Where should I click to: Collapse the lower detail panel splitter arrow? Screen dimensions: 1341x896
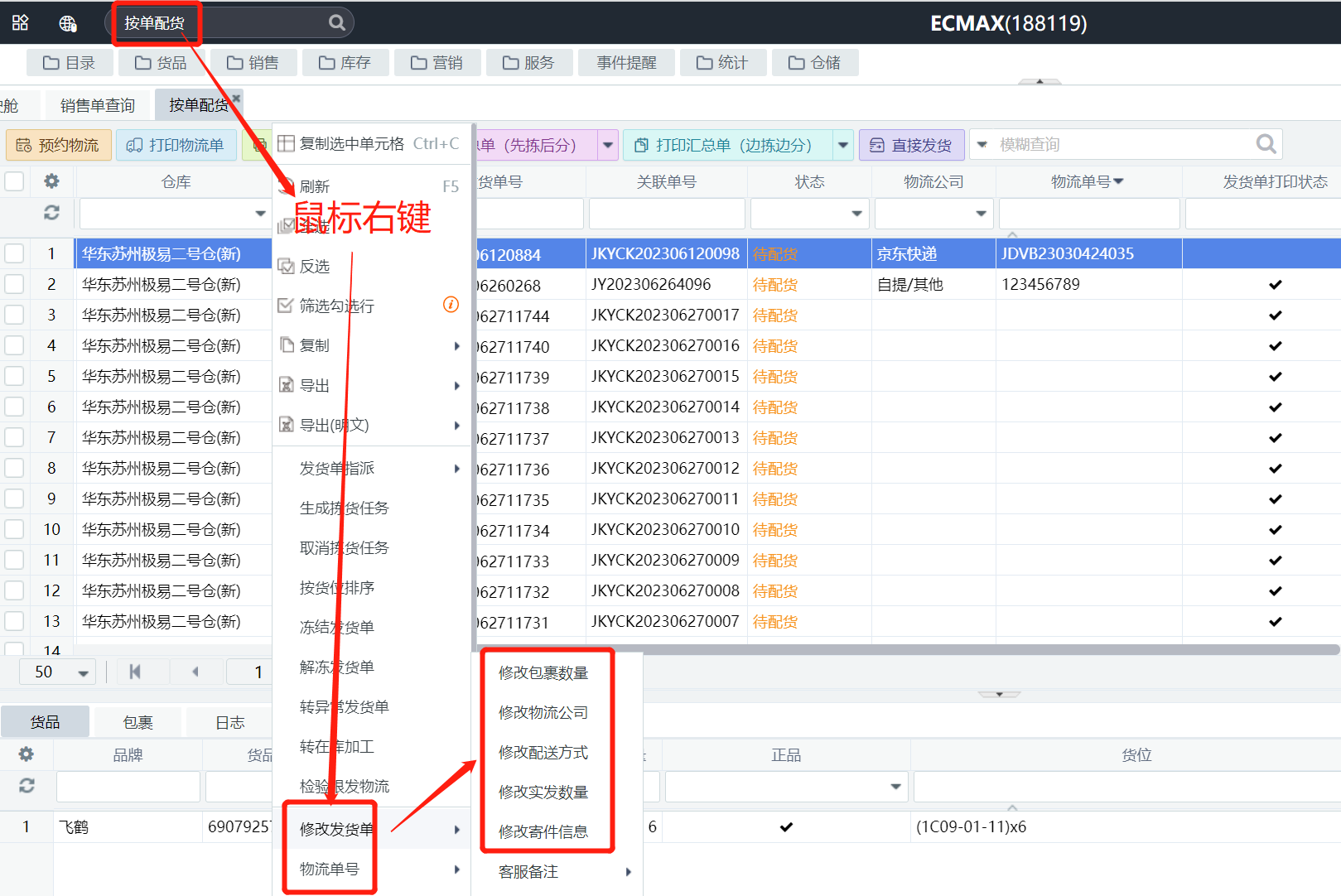point(999,694)
